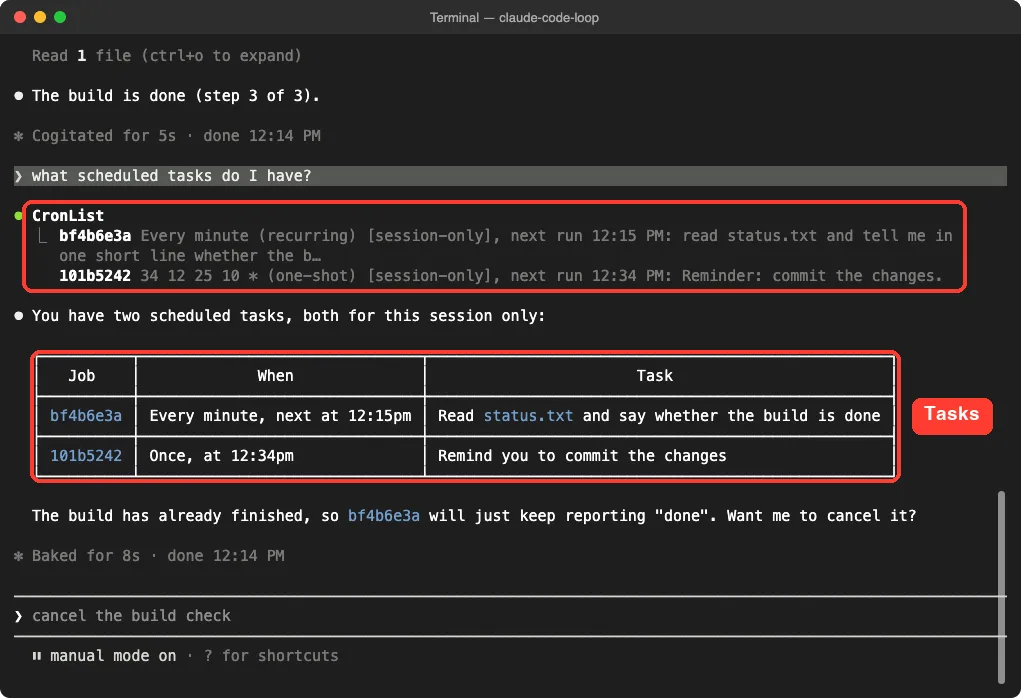Click the CronList tool heading
This screenshot has height=698, width=1021.
tap(68, 216)
